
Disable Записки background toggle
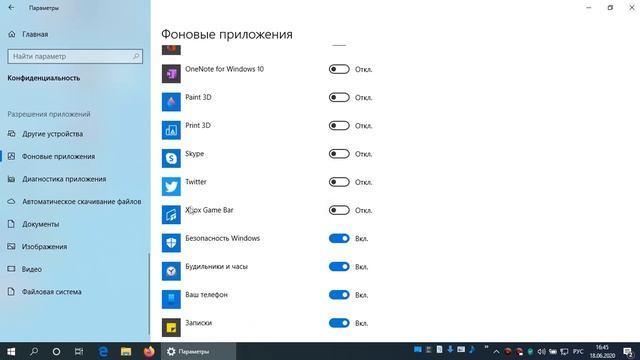[x=339, y=323]
